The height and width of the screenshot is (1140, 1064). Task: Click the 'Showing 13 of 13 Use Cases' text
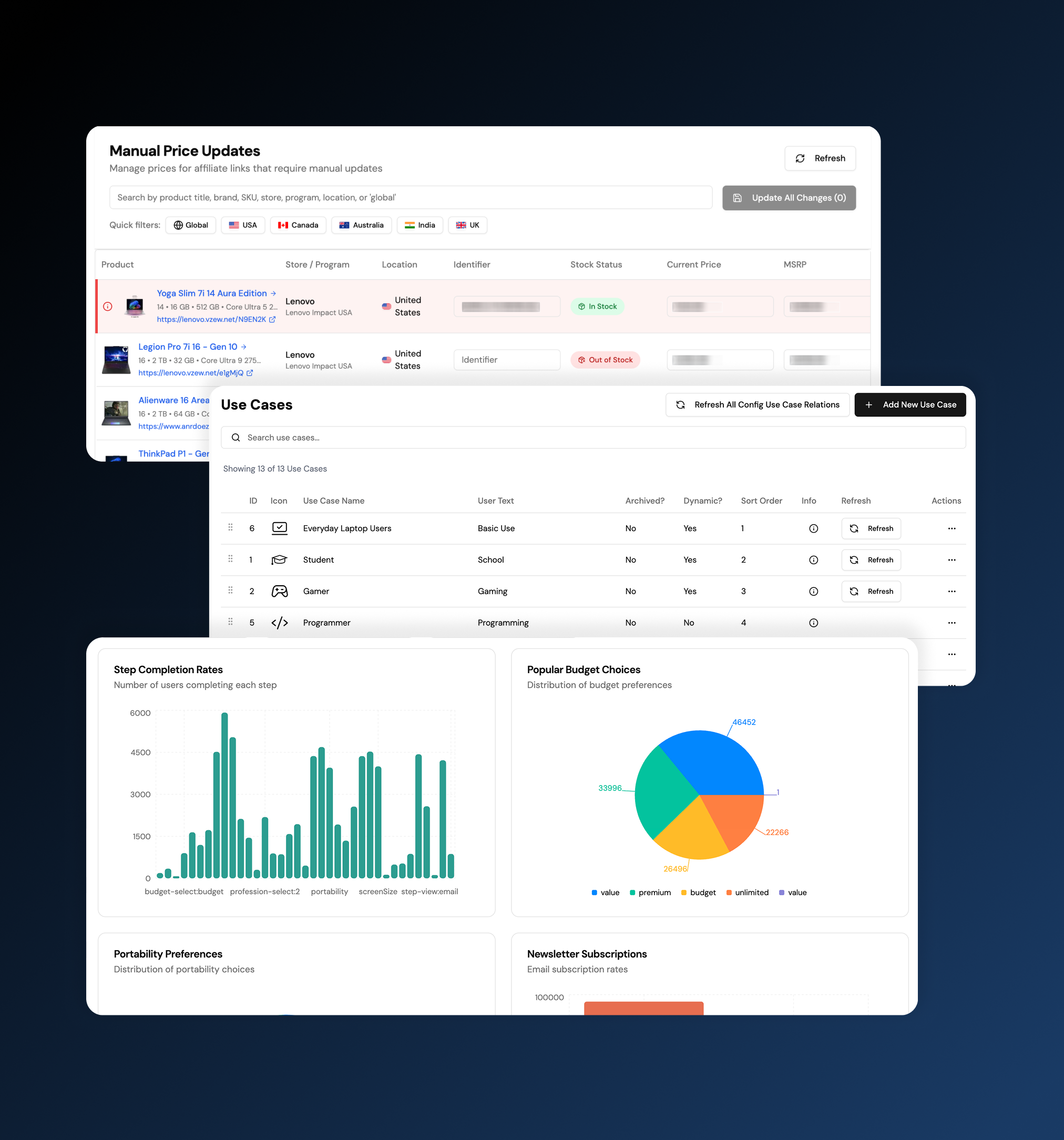pyautogui.click(x=275, y=469)
